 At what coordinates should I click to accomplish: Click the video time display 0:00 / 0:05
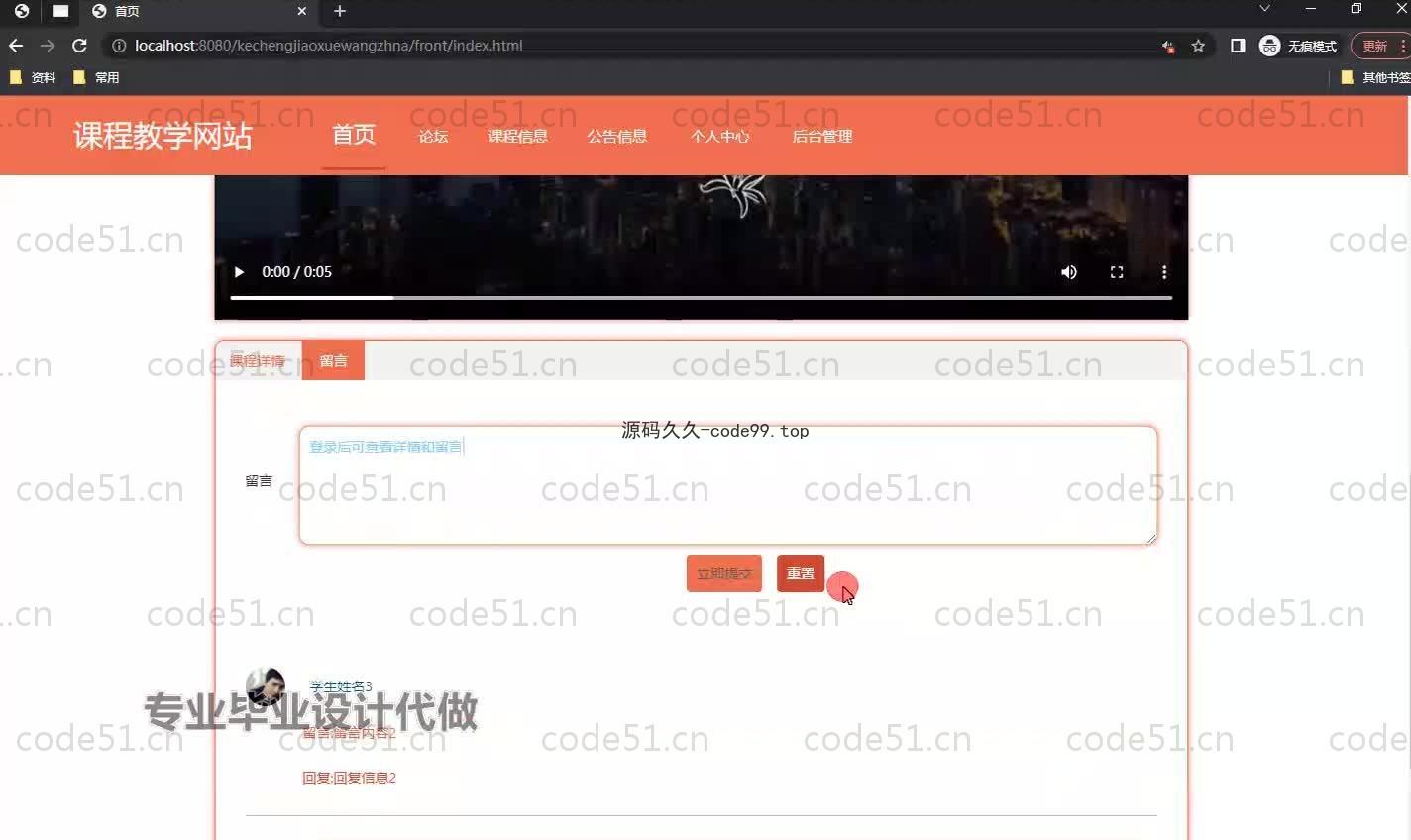pos(296,272)
